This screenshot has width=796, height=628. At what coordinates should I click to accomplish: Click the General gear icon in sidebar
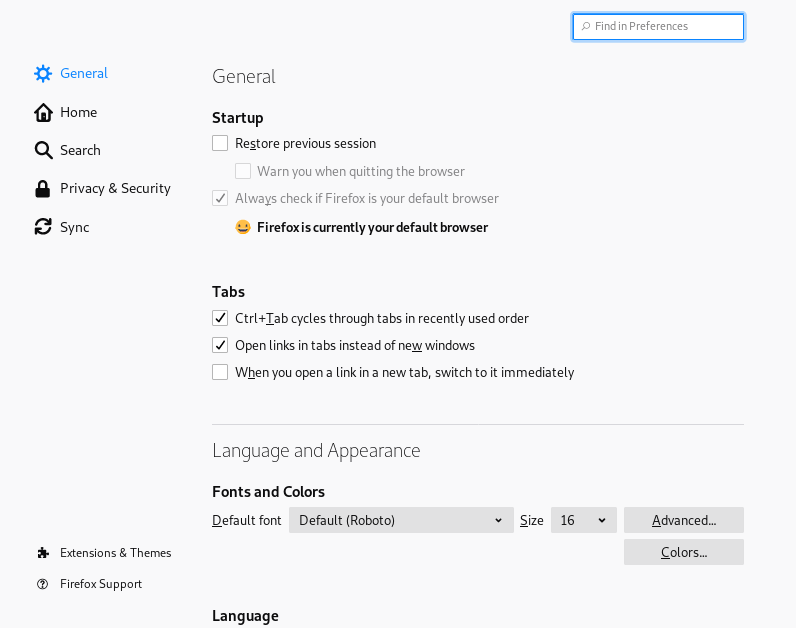point(43,73)
